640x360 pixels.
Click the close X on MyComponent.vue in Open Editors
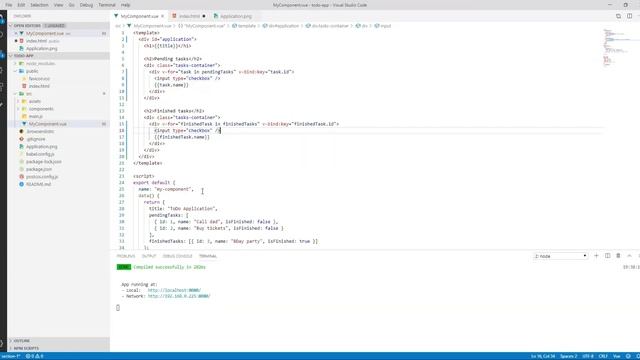click(16, 33)
